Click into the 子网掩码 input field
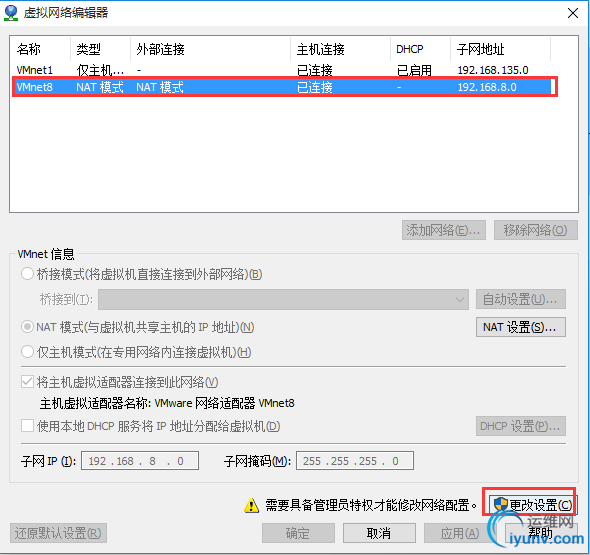 pyautogui.click(x=355, y=461)
